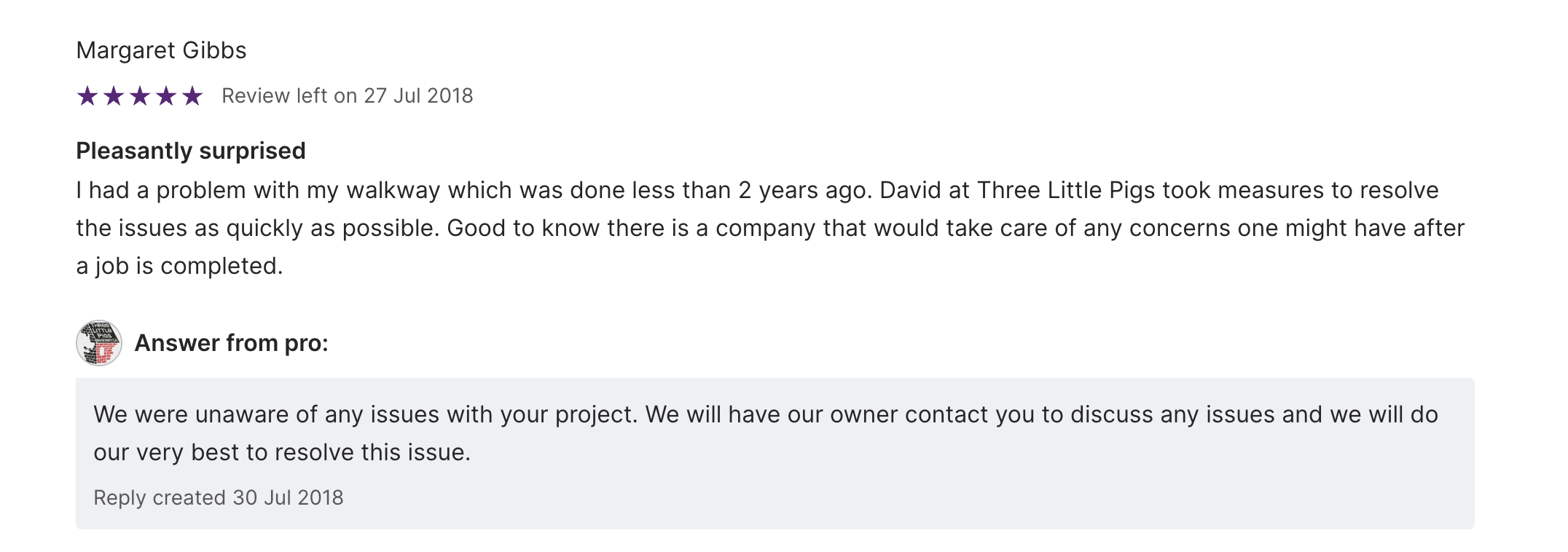
Task: Click the 'Review left on 27 Jul 2018' date
Action: click(x=347, y=96)
